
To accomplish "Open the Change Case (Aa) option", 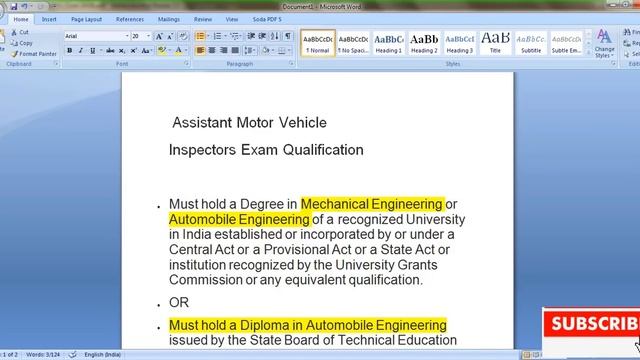I will pos(146,51).
